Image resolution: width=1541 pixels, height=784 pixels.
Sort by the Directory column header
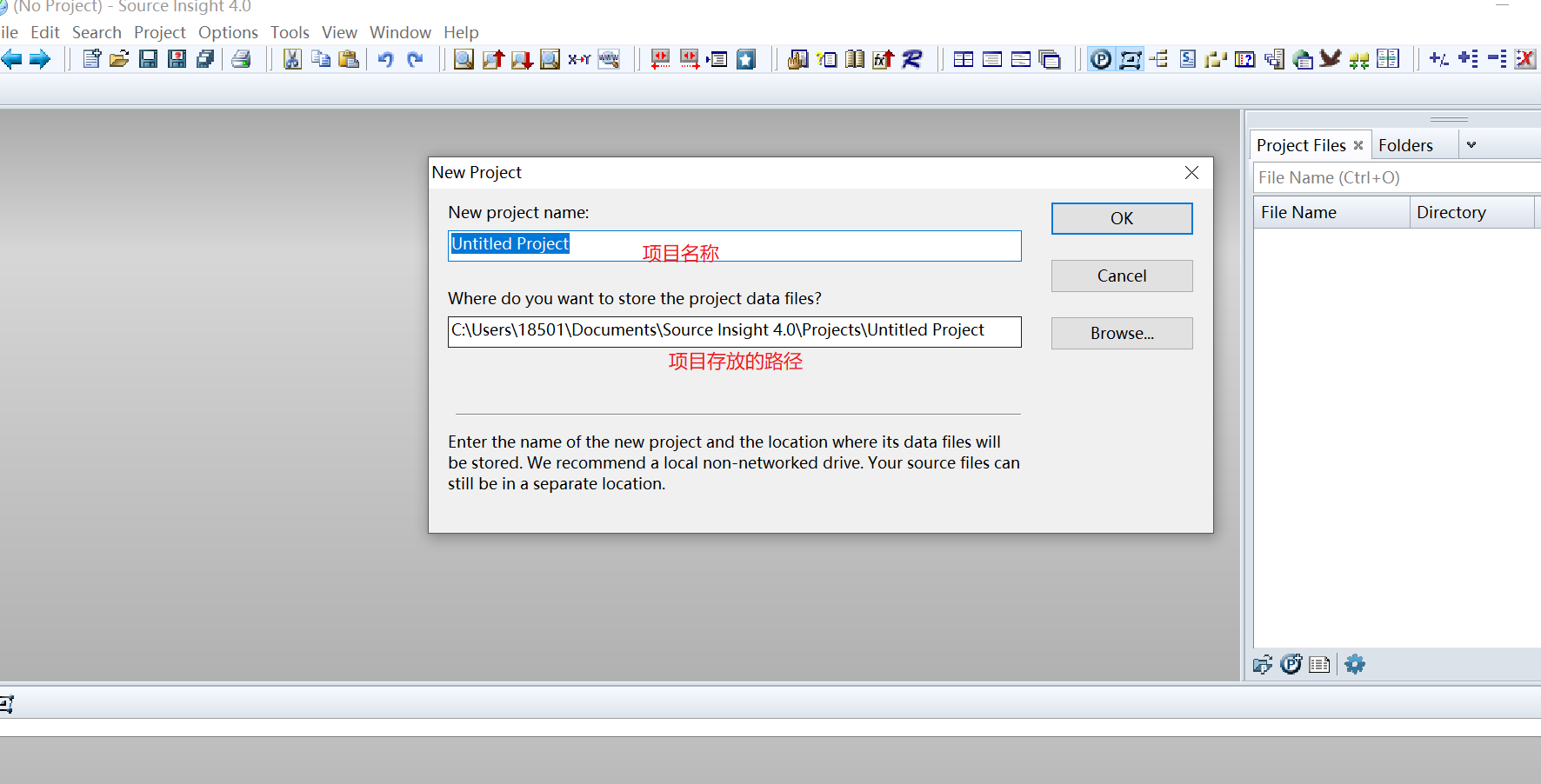click(x=1472, y=212)
